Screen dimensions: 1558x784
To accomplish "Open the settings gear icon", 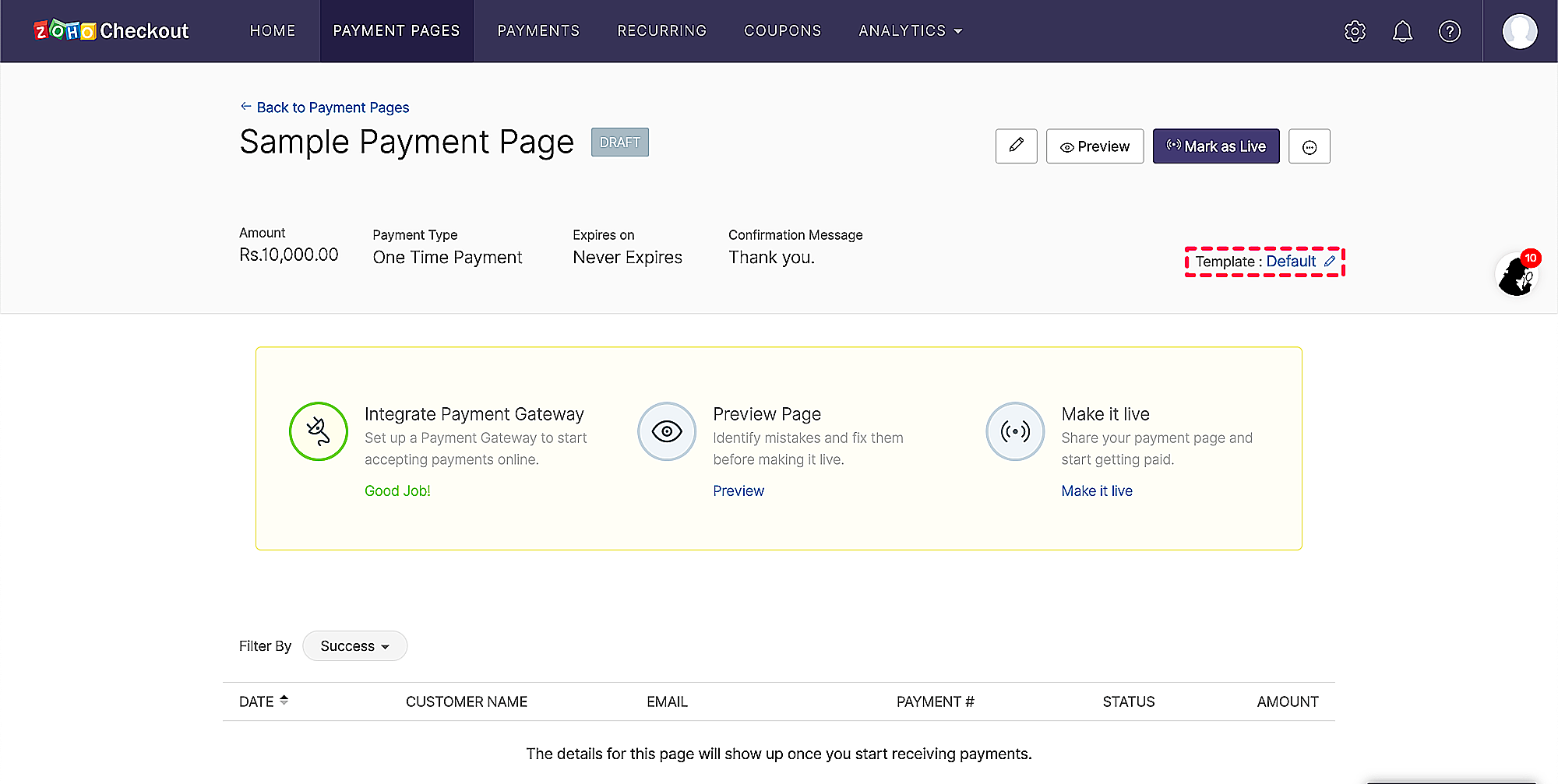I will coord(1355,31).
